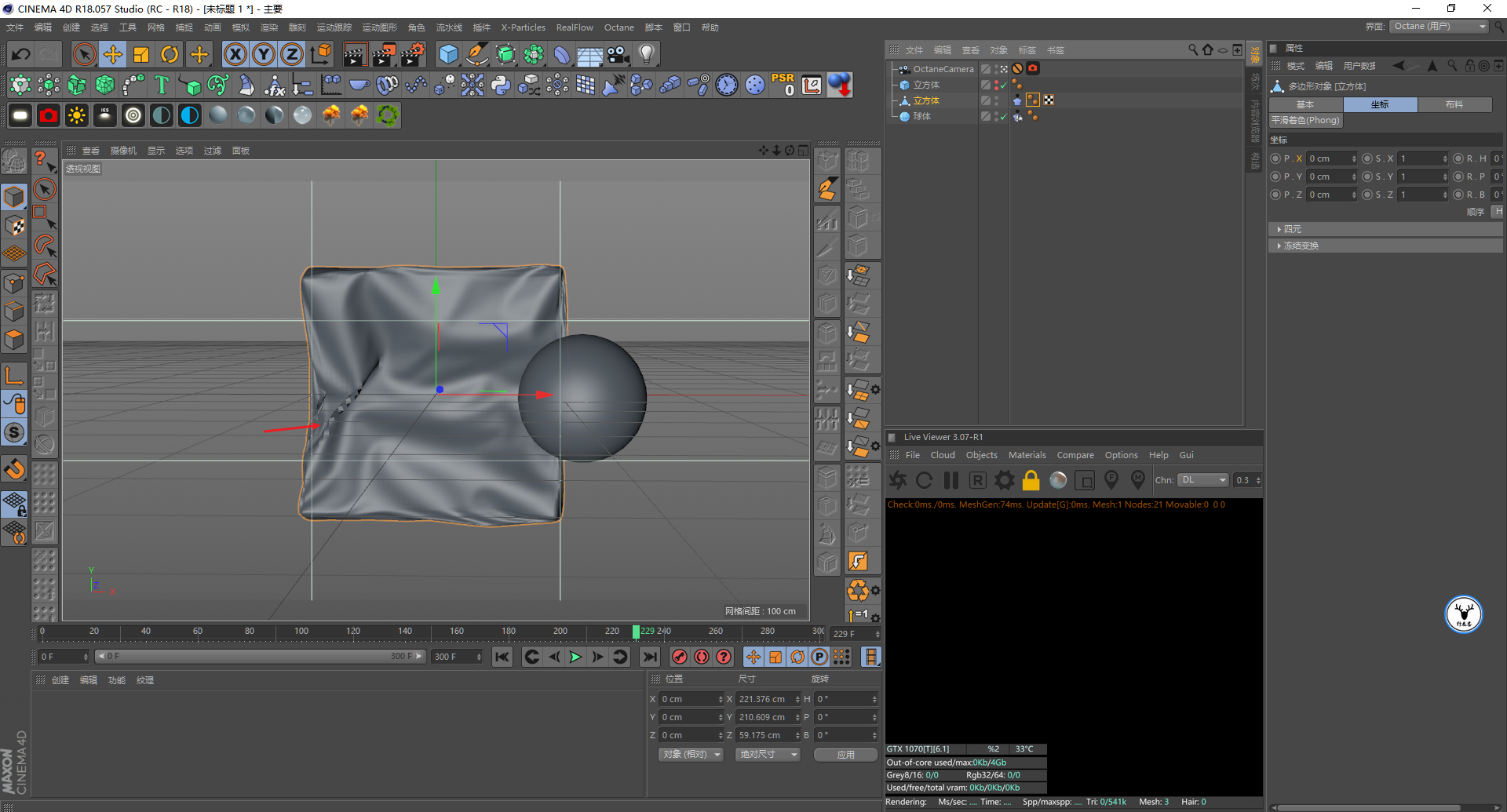The width and height of the screenshot is (1507, 812).
Task: Add a Cube primitive object
Action: [448, 54]
